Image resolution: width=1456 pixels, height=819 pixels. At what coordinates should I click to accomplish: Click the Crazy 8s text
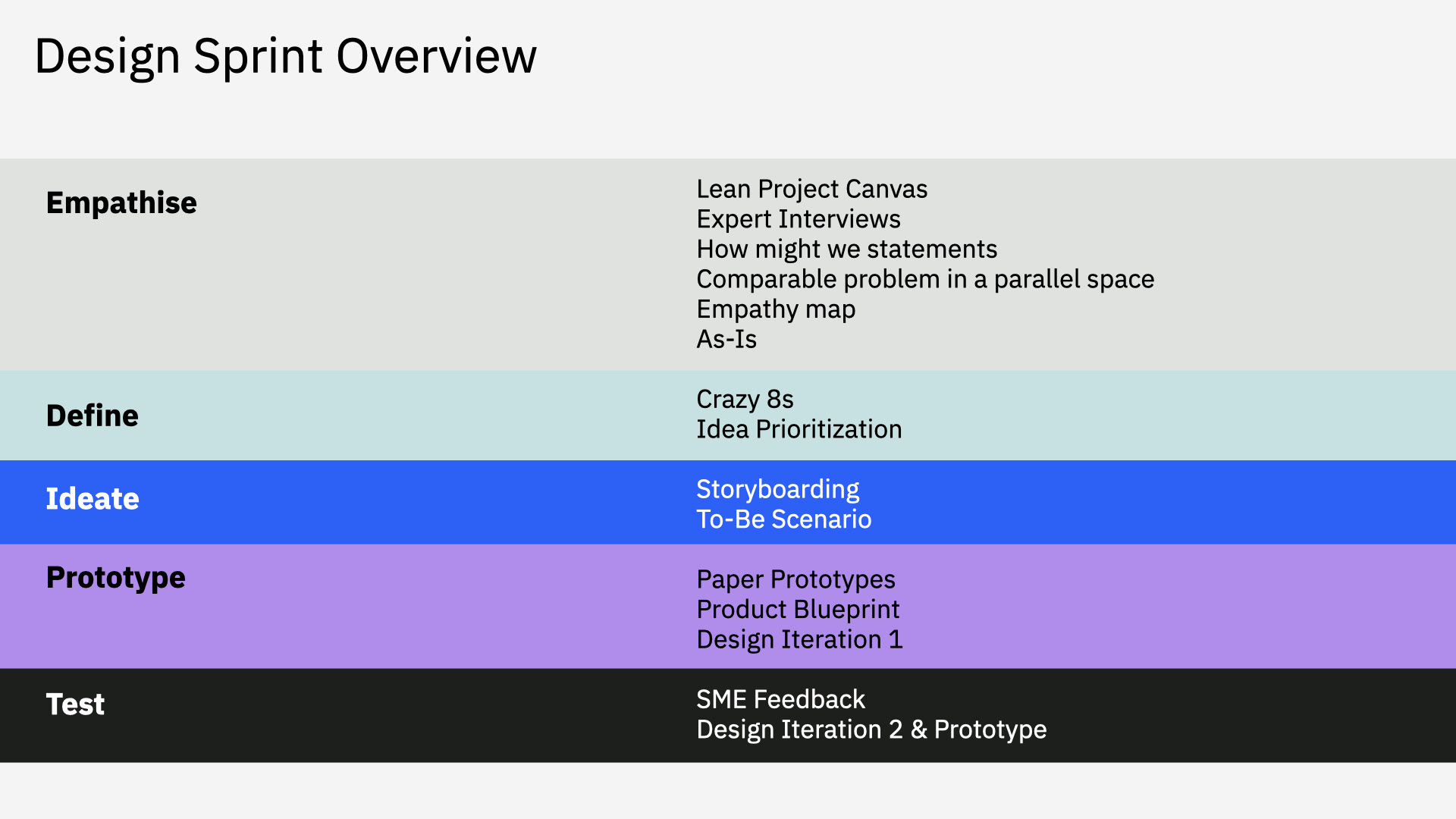tap(745, 400)
